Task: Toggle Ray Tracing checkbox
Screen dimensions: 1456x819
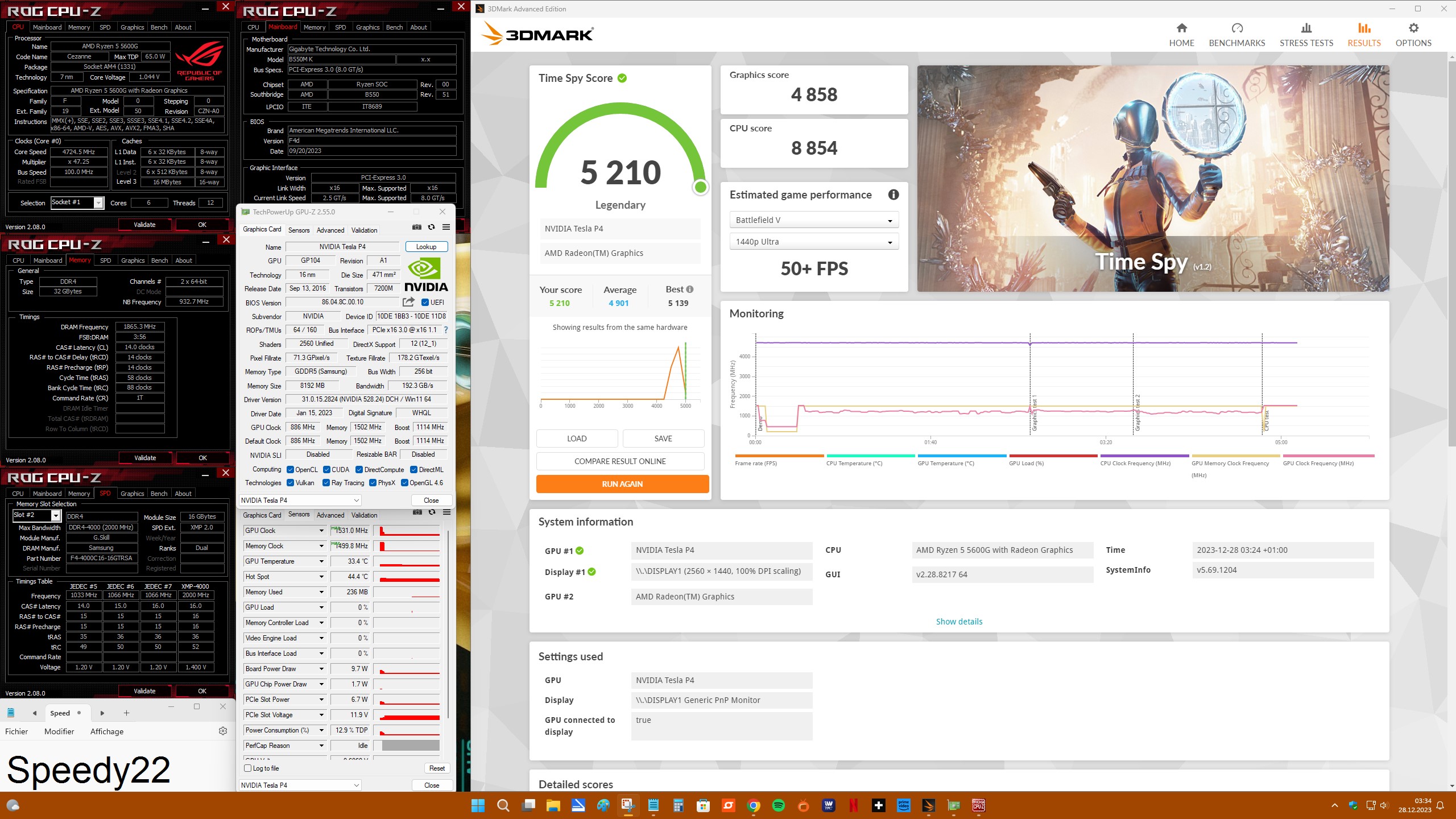Action: click(326, 483)
